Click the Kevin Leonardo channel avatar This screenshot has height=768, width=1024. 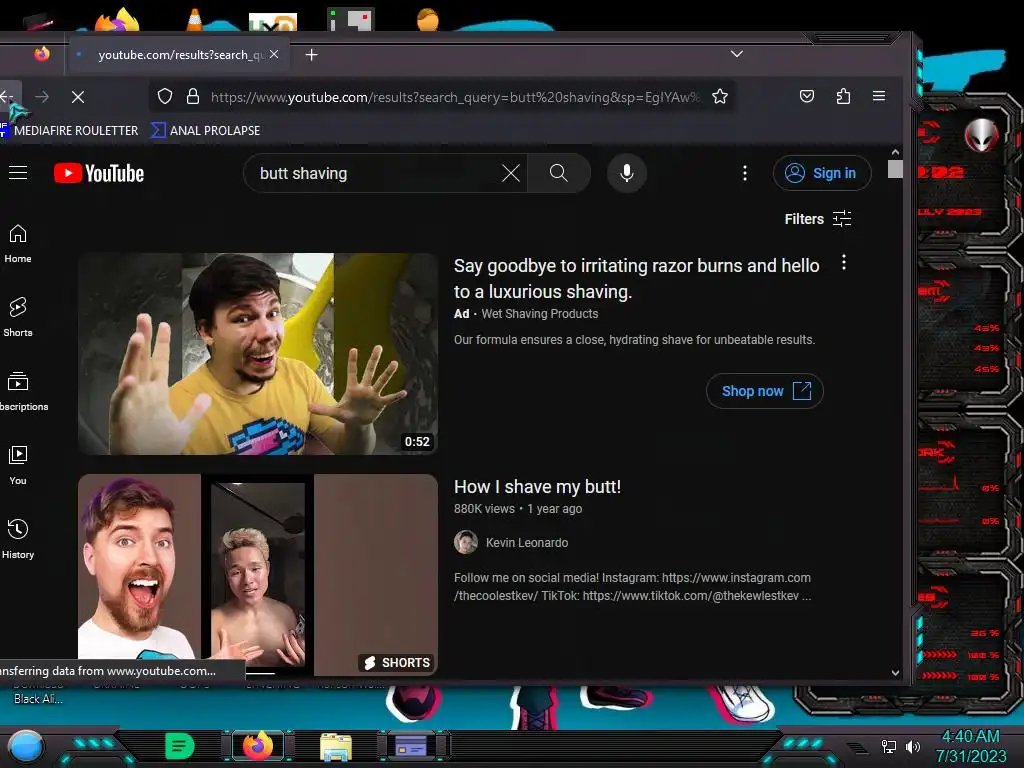click(x=466, y=542)
